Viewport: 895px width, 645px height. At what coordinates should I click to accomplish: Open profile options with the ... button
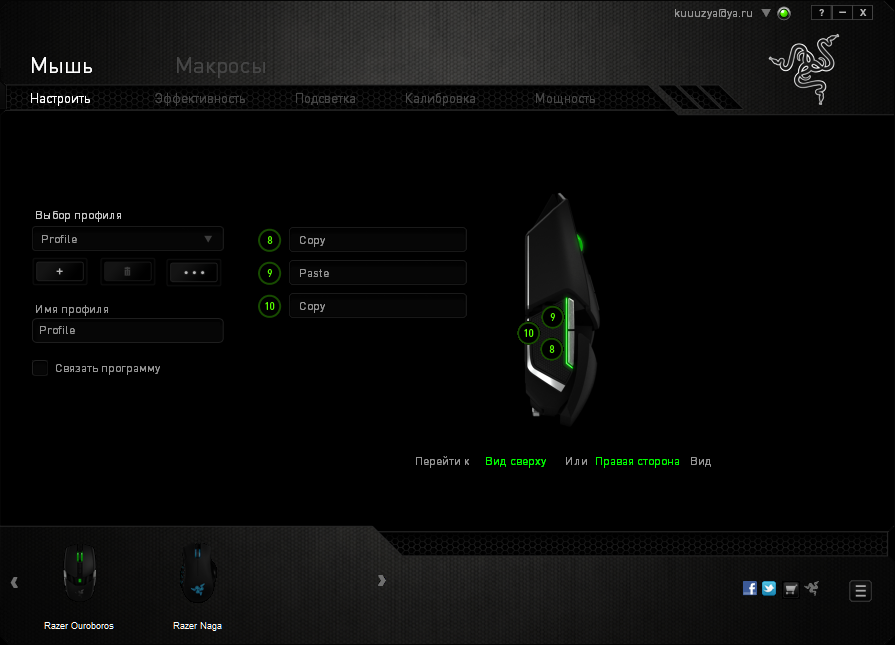(x=194, y=271)
